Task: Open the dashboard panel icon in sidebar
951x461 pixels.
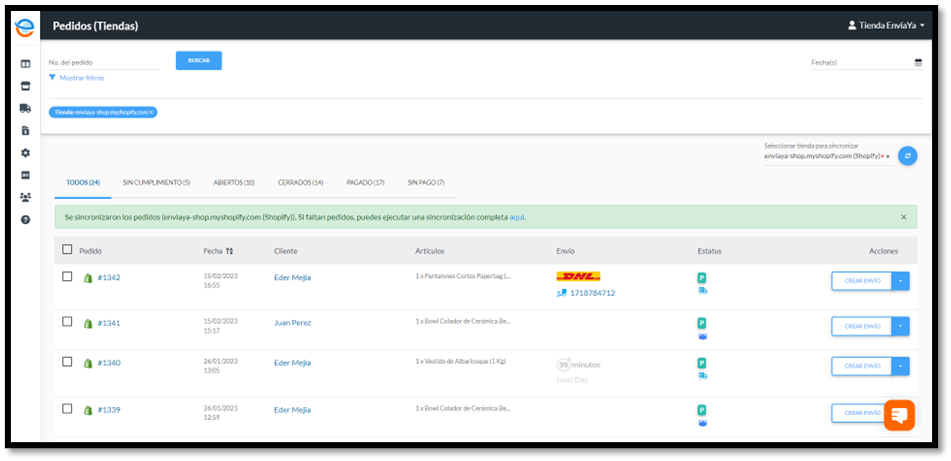Action: [x=25, y=63]
